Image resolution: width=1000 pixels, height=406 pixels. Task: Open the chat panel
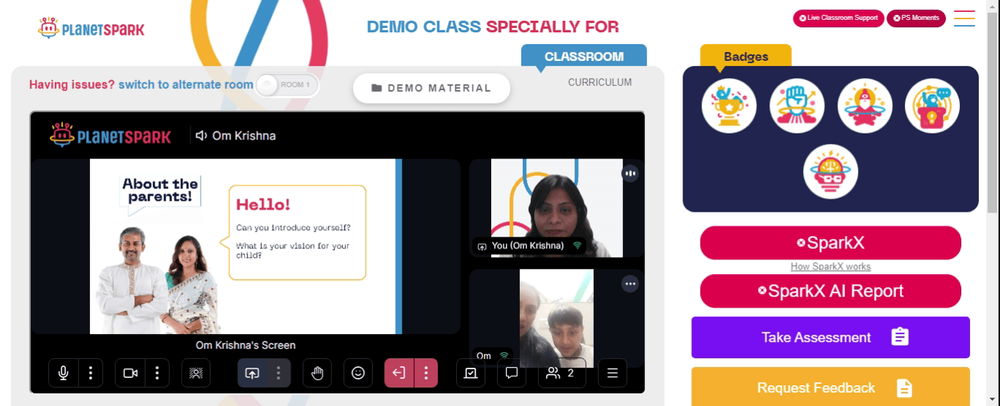[511, 373]
